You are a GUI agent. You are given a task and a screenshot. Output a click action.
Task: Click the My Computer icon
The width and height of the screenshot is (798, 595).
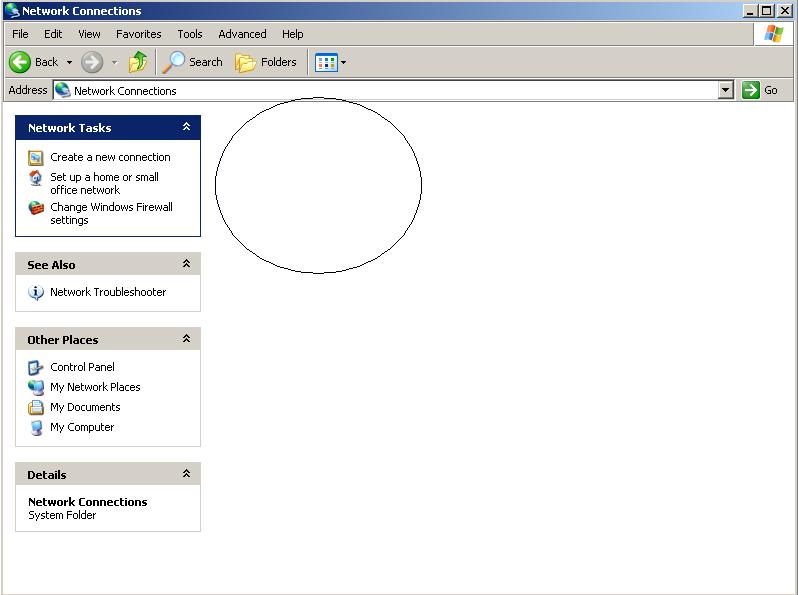pos(36,428)
